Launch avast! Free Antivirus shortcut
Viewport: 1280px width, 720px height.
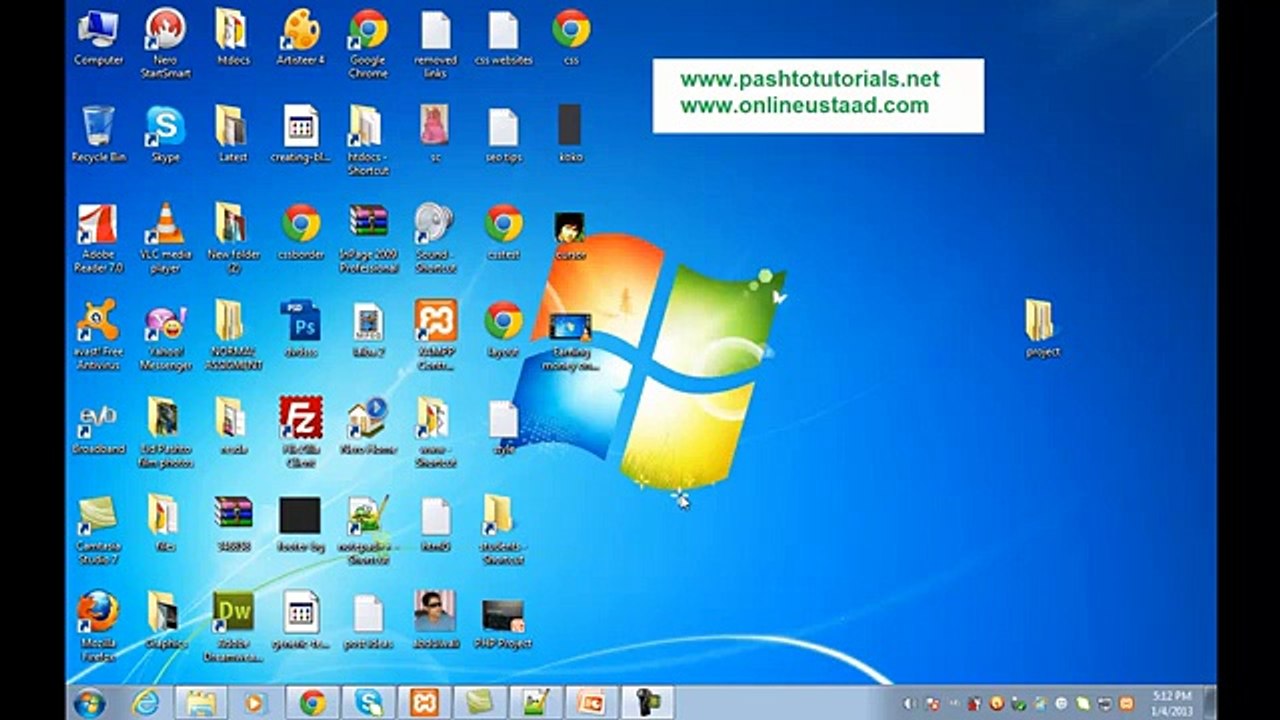click(98, 336)
